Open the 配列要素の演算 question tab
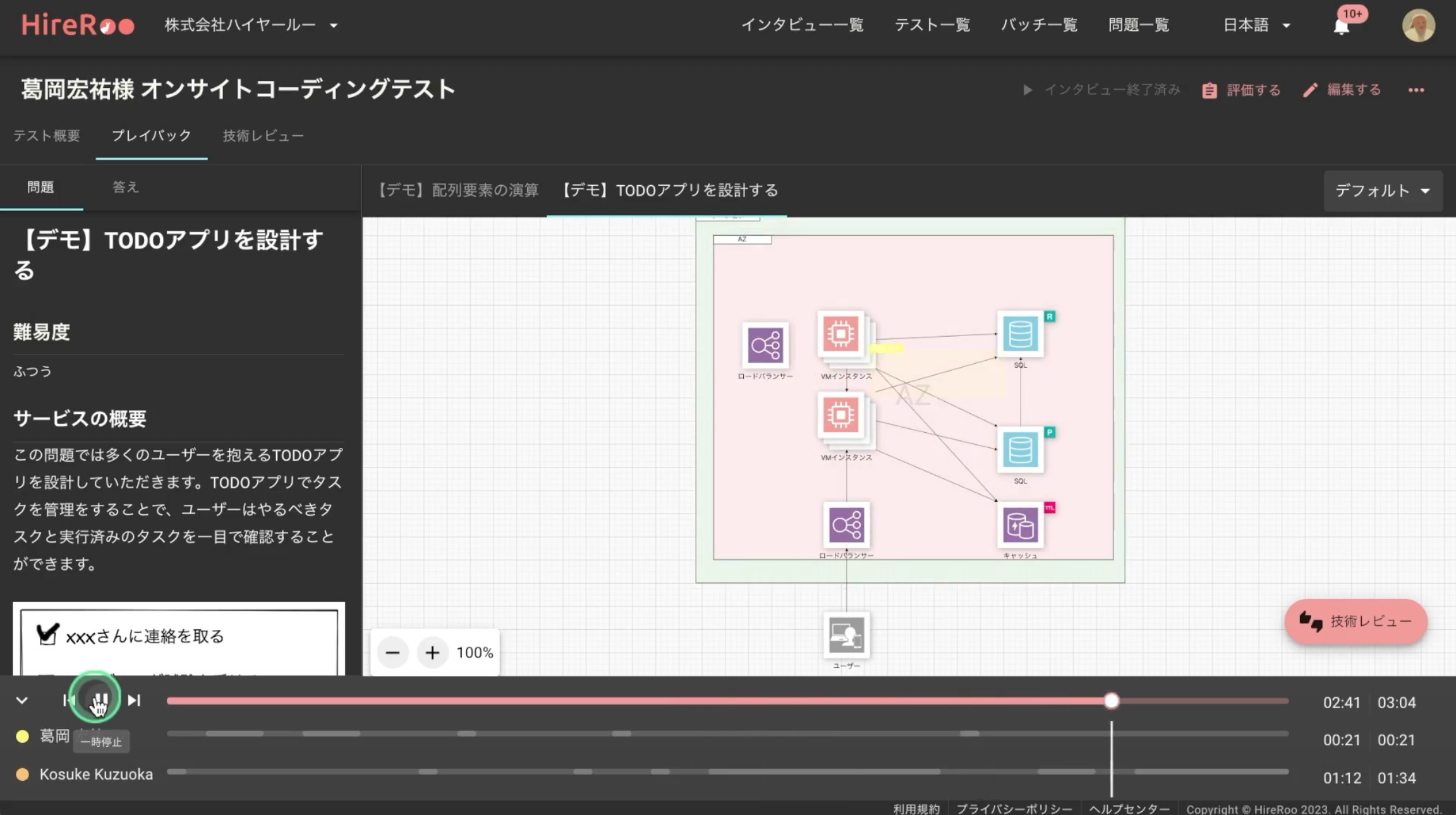This screenshot has height=815, width=1456. 458,190
